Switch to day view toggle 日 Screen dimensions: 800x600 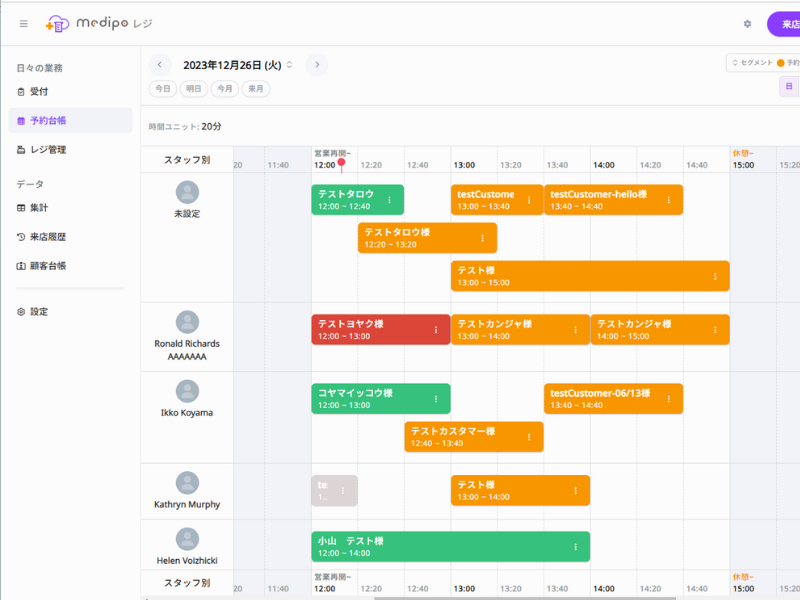(788, 88)
